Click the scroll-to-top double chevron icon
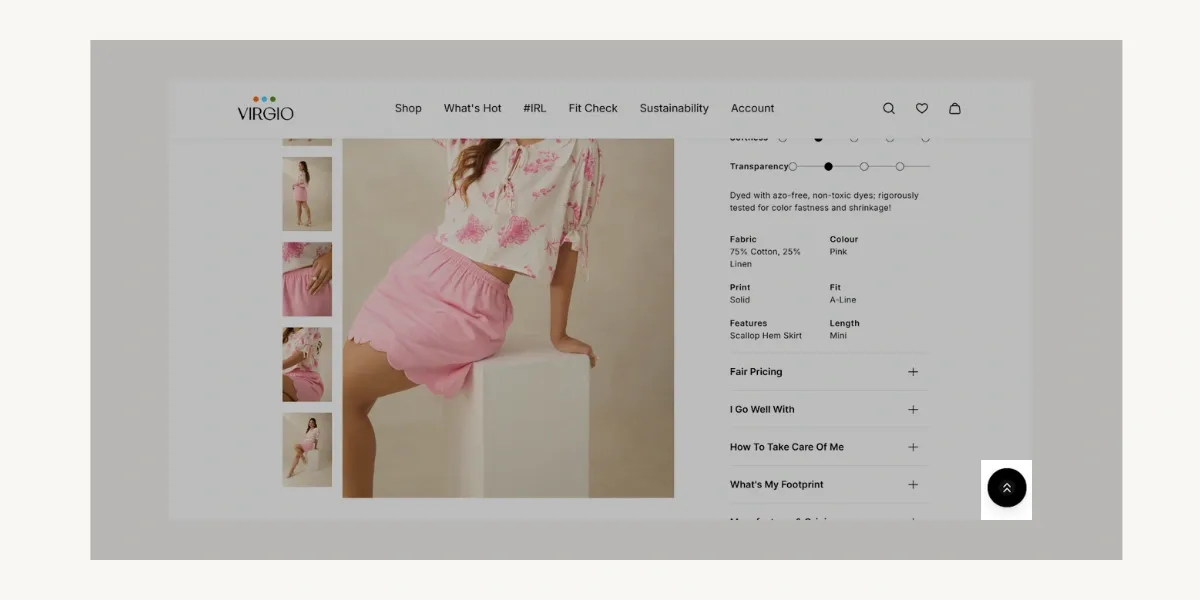Image resolution: width=1200 pixels, height=600 pixels. click(x=1006, y=489)
